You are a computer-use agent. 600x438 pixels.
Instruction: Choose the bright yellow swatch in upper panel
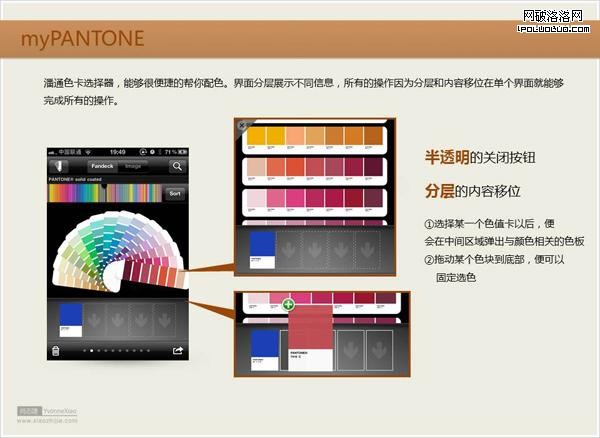256,138
